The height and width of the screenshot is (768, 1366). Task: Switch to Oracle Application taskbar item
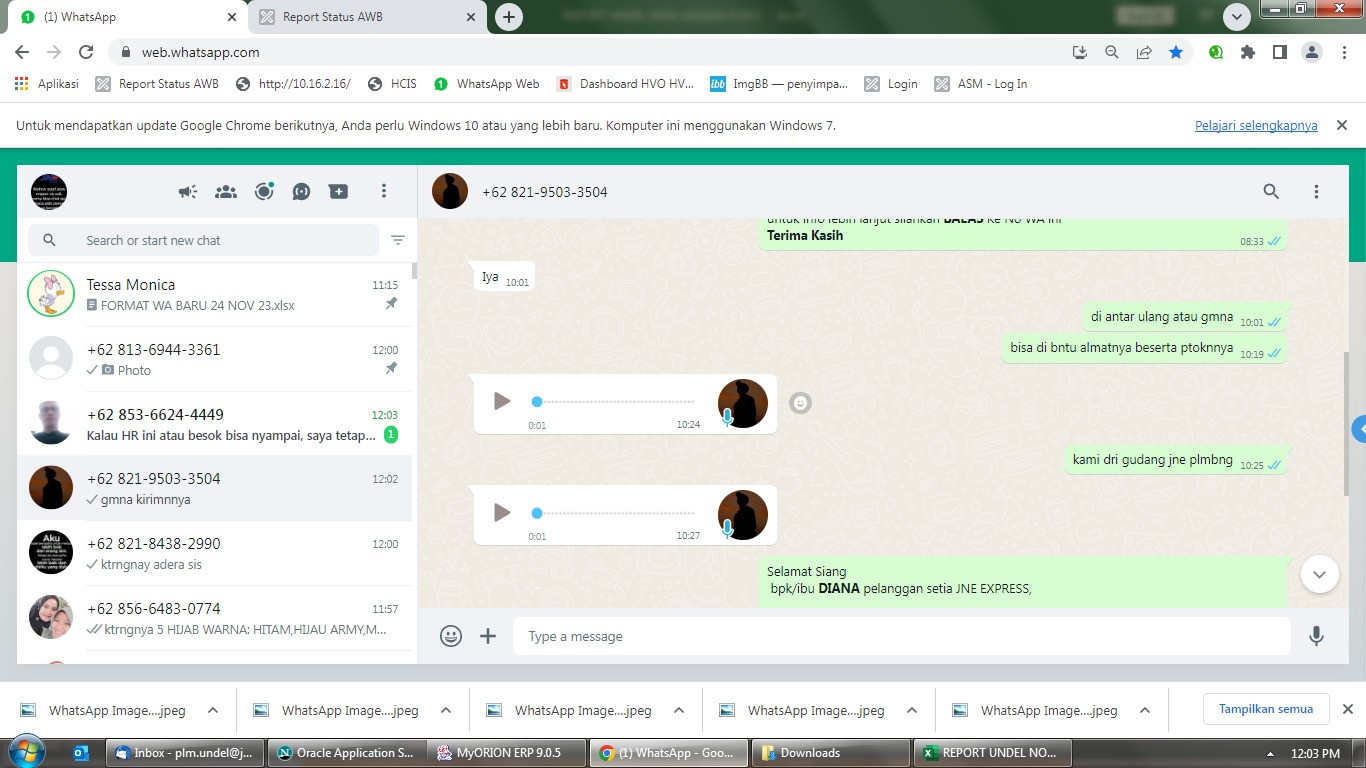[347, 753]
